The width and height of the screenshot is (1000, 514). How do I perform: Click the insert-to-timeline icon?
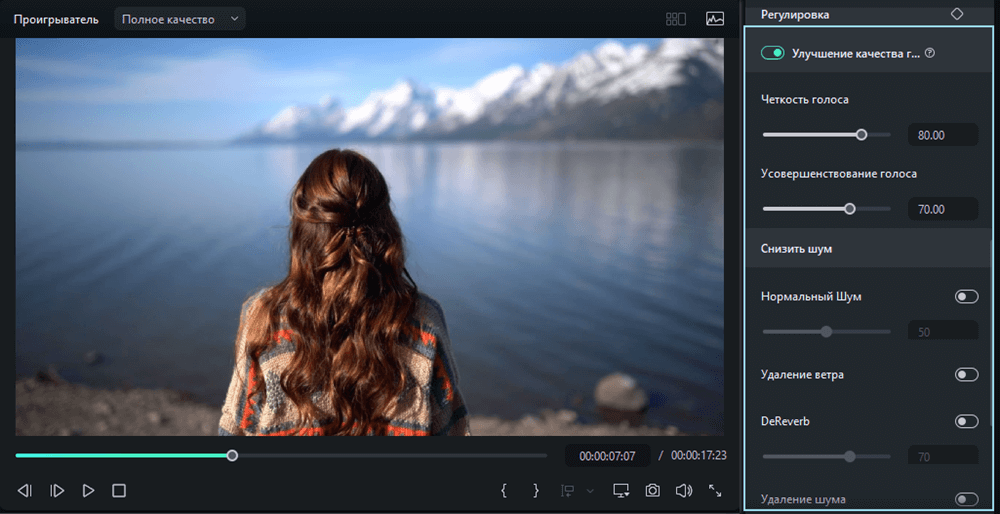click(568, 490)
